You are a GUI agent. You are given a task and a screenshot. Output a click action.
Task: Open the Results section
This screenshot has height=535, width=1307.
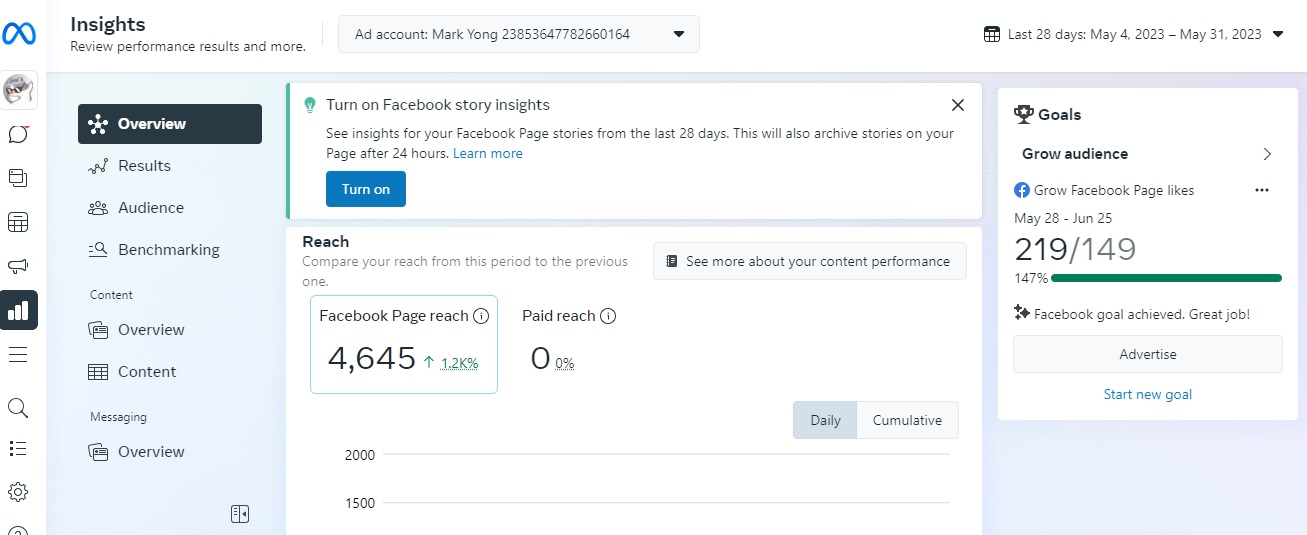pyautogui.click(x=170, y=166)
